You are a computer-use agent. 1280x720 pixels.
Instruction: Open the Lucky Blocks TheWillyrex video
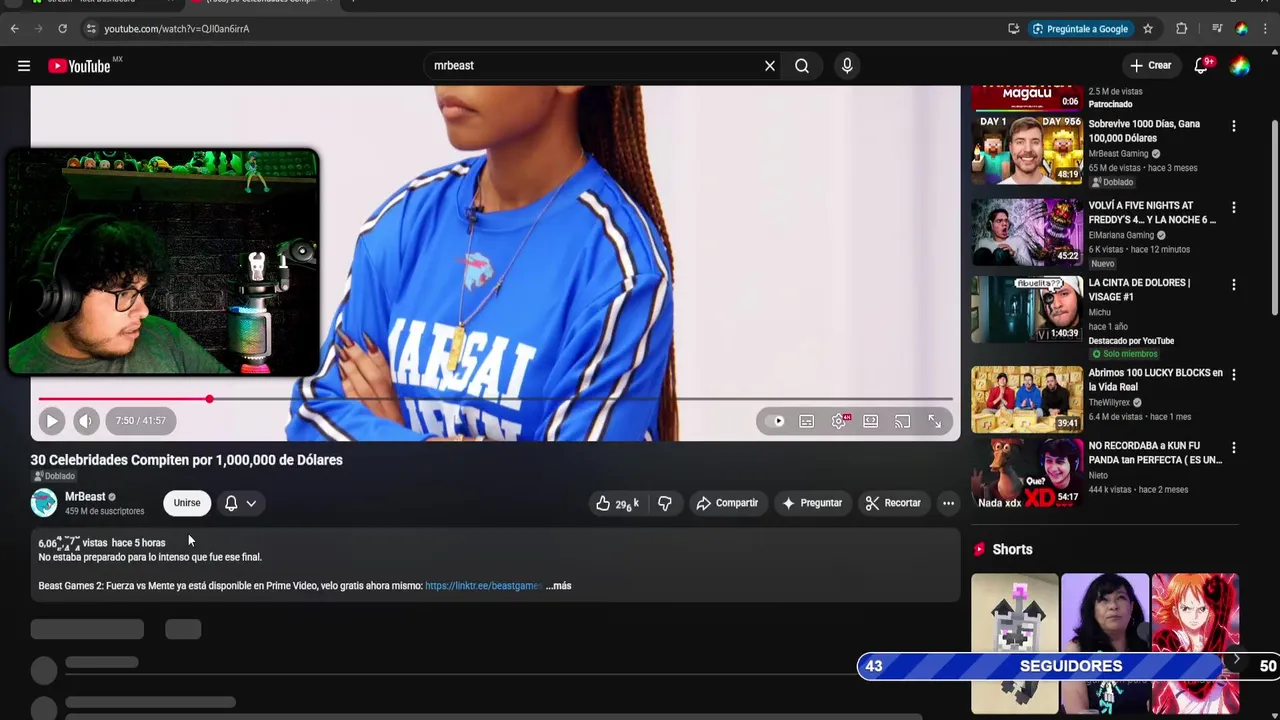click(1027, 399)
